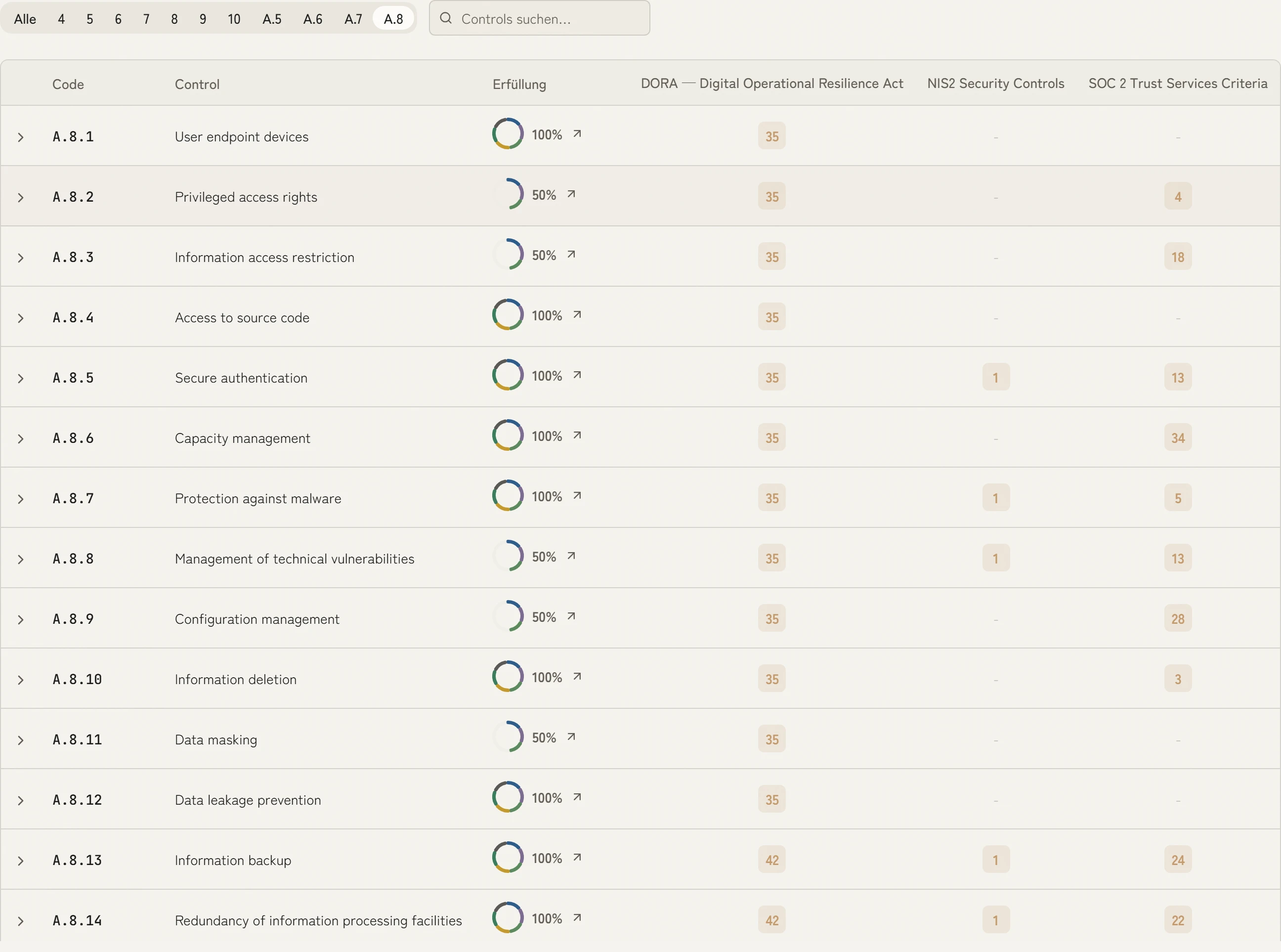Open the external link arrow for A.8.1
1281x952 pixels.
577,133
